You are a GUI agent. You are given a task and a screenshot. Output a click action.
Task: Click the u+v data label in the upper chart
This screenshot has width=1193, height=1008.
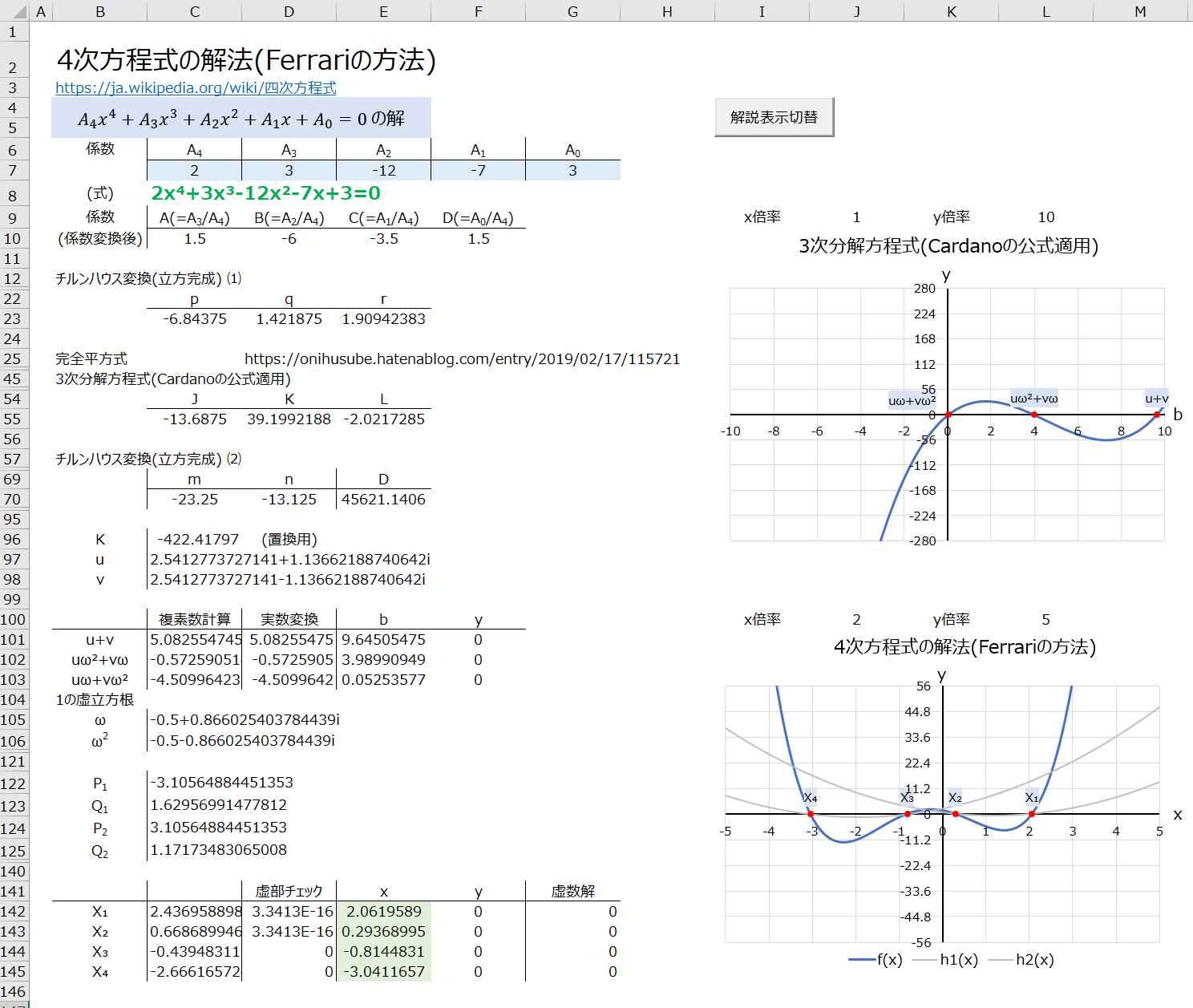1156,399
